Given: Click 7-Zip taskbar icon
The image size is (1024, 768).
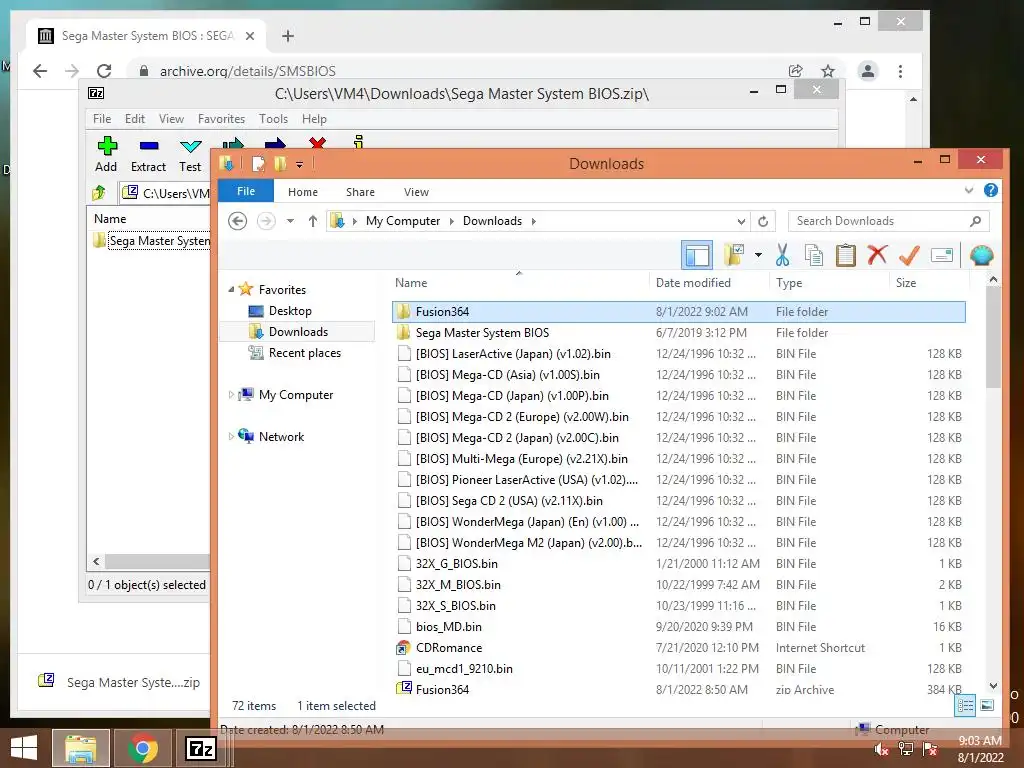Looking at the screenshot, I should point(200,748).
